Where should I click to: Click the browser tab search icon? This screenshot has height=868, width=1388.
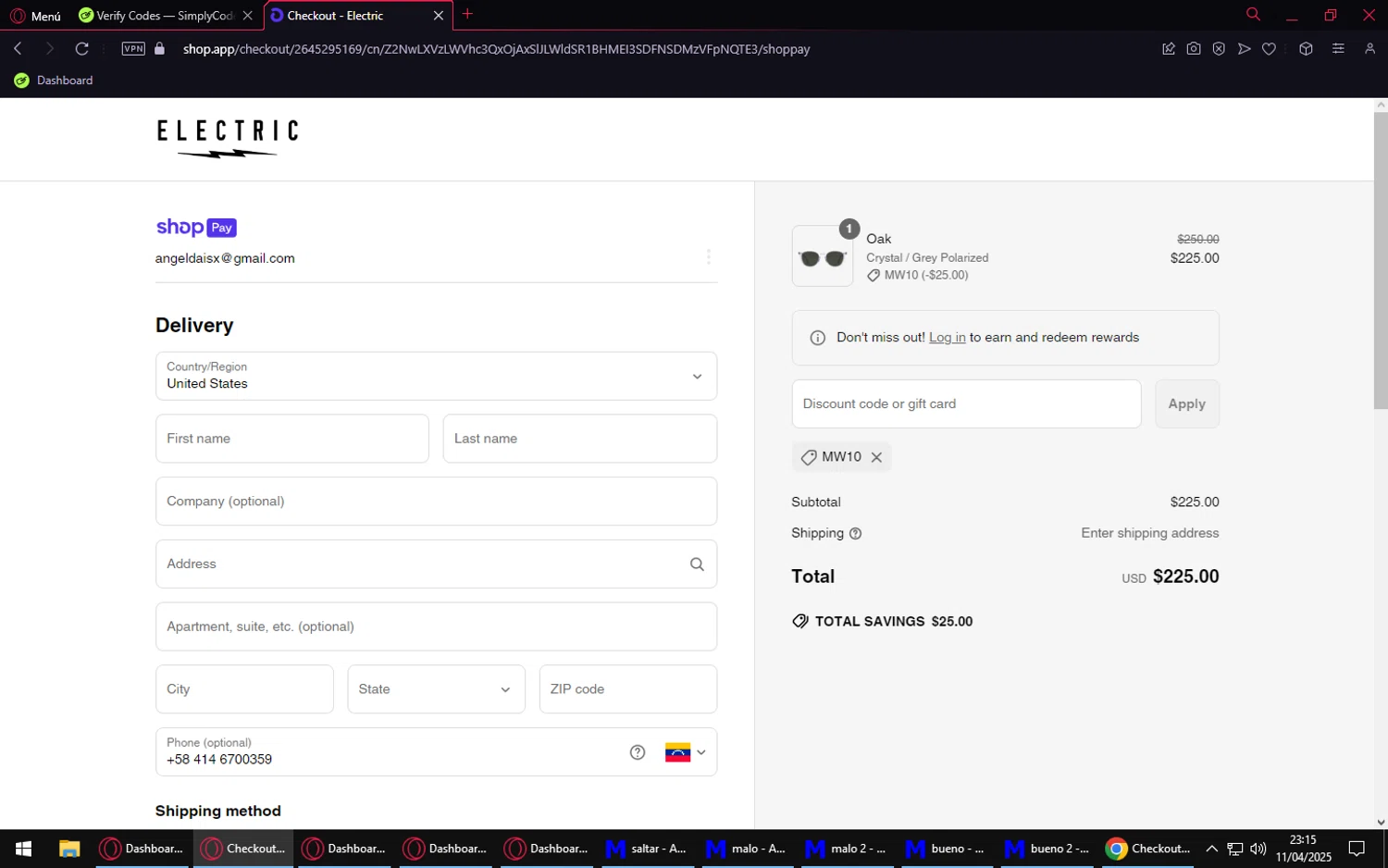(x=1253, y=14)
